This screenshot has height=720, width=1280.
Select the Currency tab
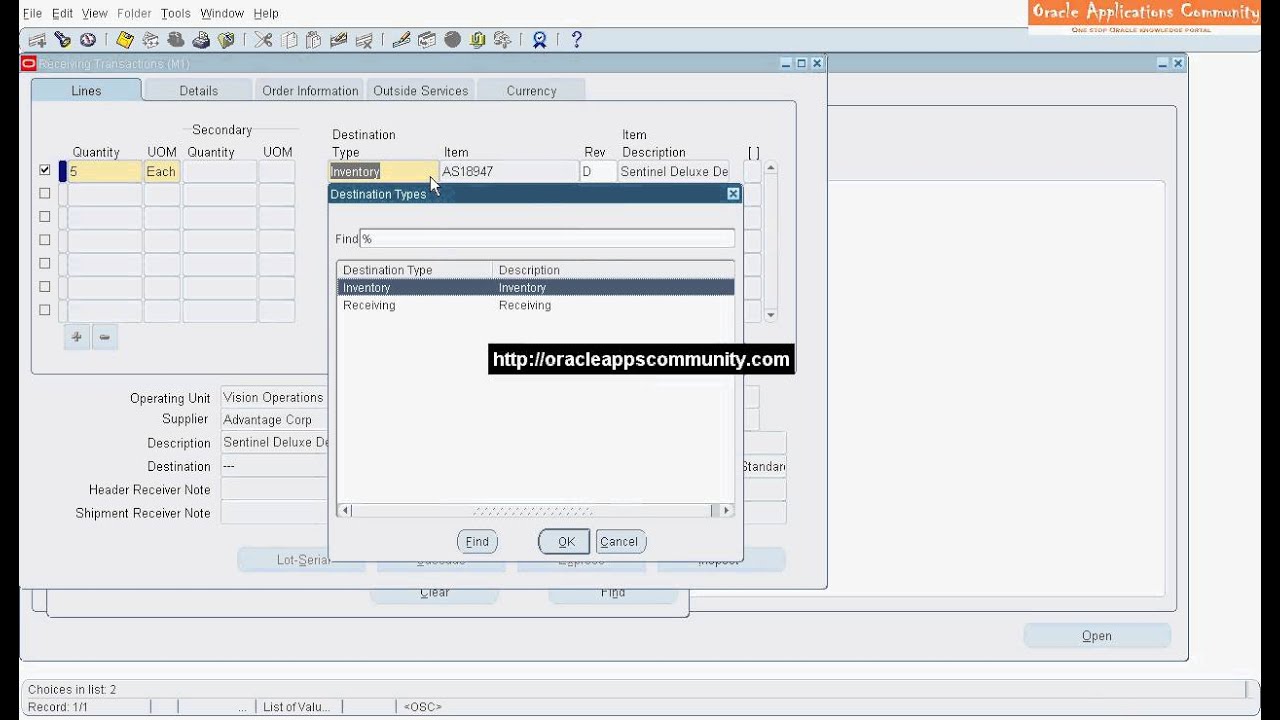coord(531,90)
